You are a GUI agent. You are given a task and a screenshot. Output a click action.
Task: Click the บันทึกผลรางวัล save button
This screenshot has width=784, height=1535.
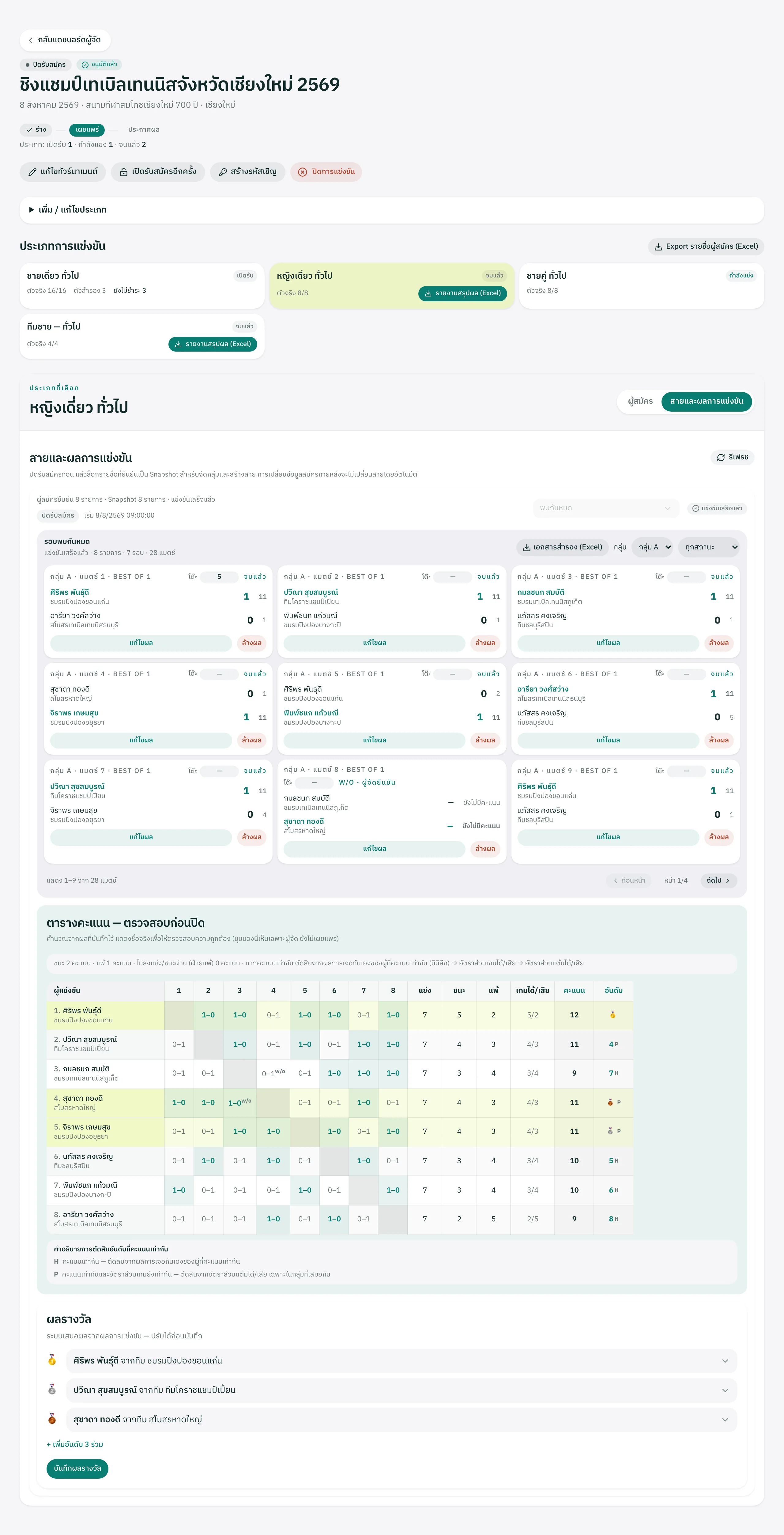point(77,1468)
